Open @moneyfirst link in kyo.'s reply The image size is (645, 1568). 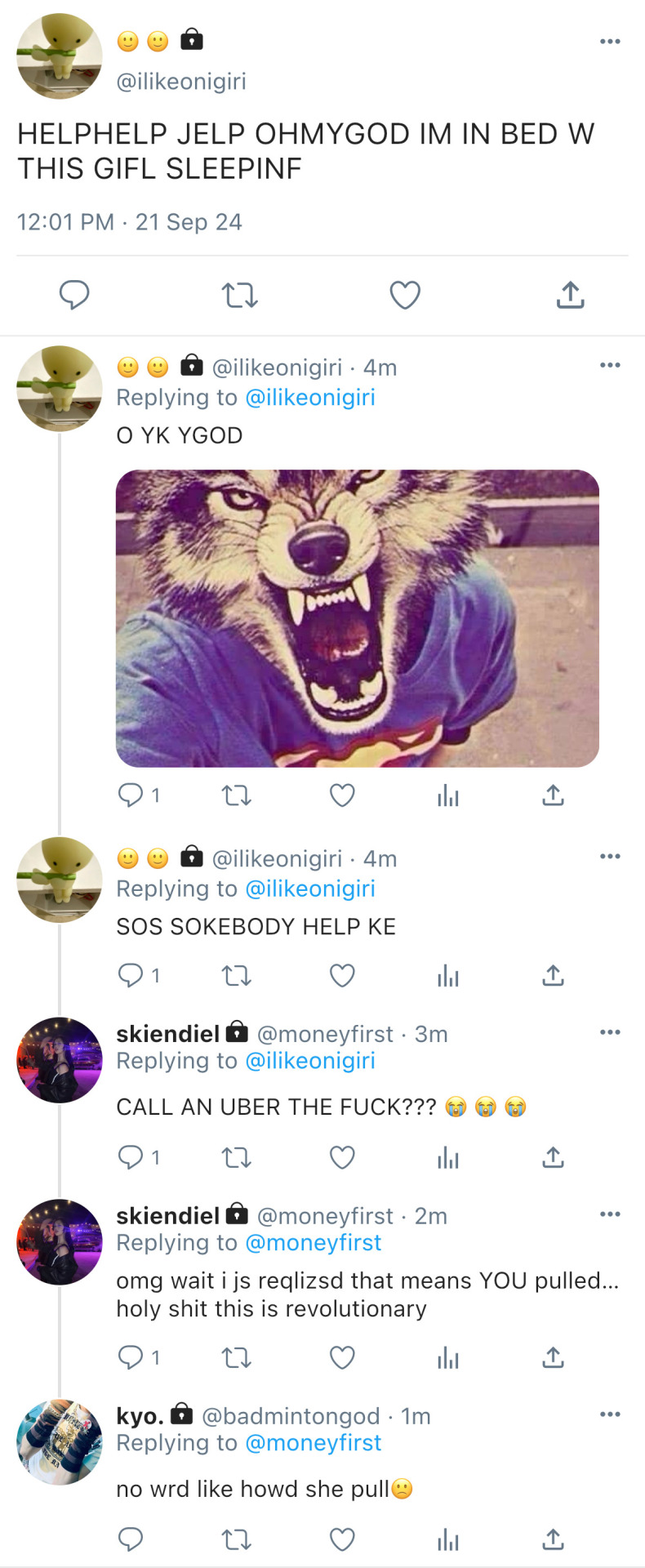tap(314, 1443)
